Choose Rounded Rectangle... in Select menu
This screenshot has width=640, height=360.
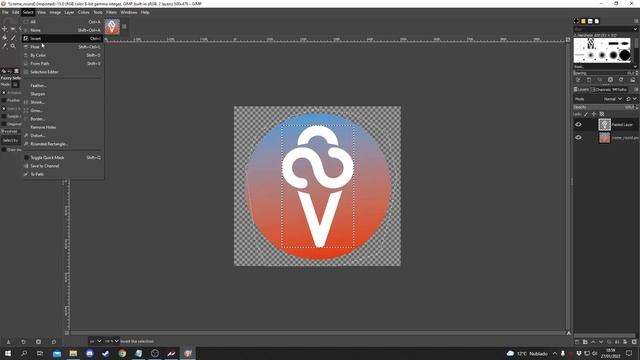[x=62, y=144]
